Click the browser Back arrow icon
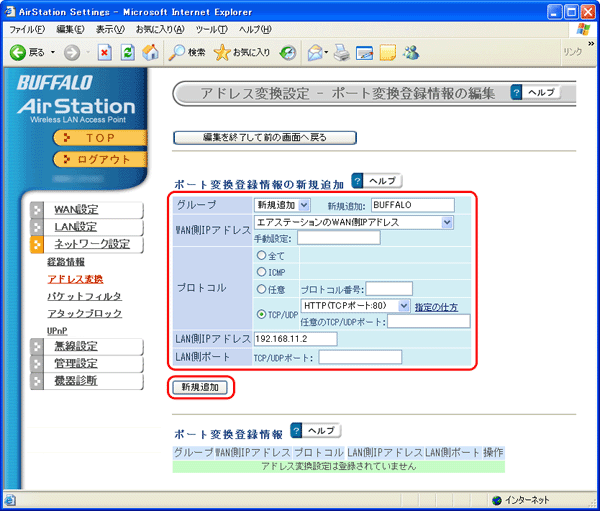The height and width of the screenshot is (511, 600). [x=17, y=51]
